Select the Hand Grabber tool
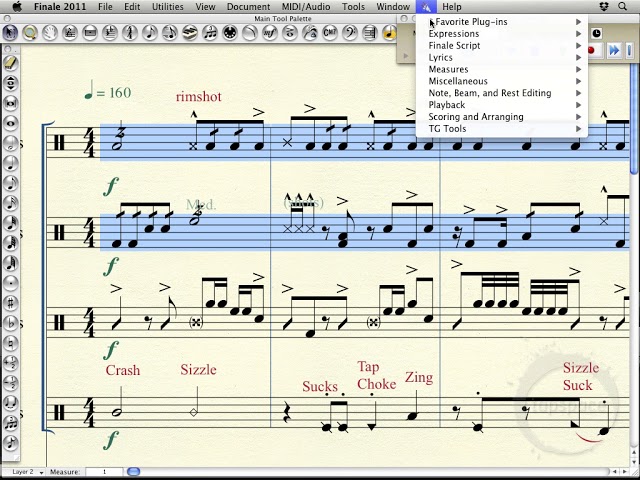Viewport: 640px width, 480px height. pos(50,33)
